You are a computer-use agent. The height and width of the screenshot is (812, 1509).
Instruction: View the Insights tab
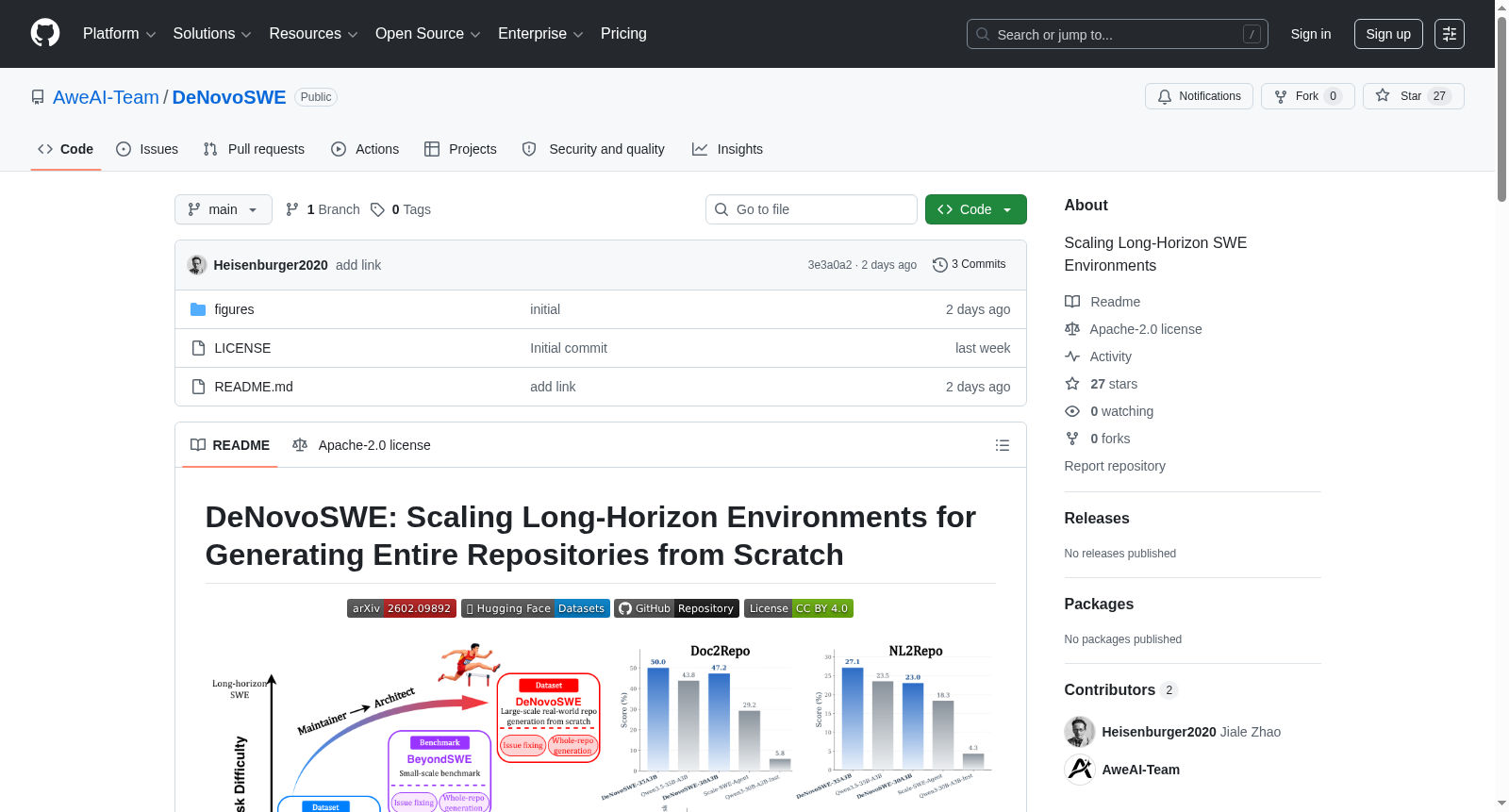point(727,149)
